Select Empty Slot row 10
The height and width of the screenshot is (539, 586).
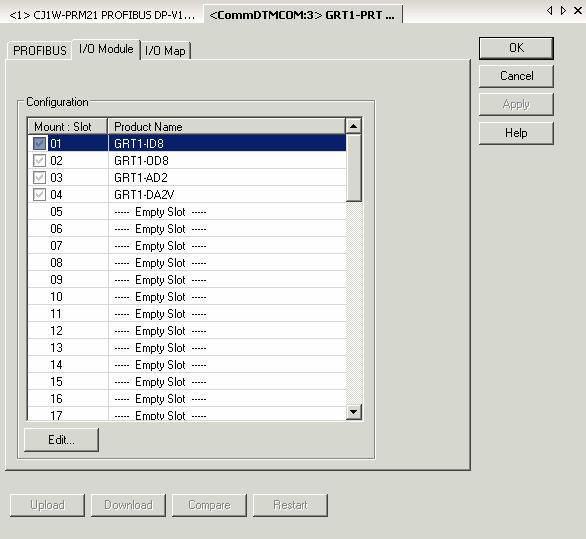pyautogui.click(x=187, y=297)
